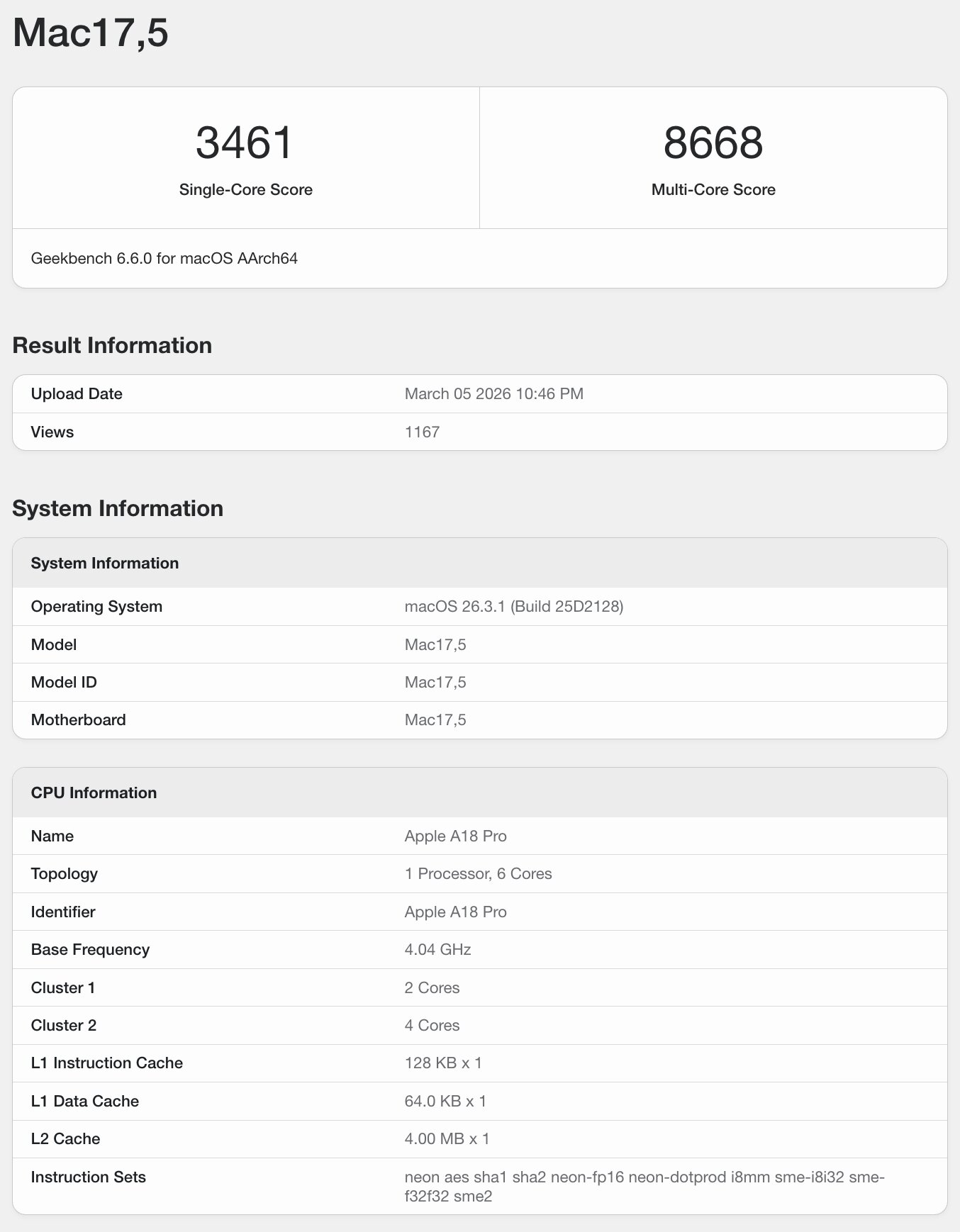The width and height of the screenshot is (960, 1232).
Task: Select the upload date value March 05 2026
Action: tap(493, 393)
